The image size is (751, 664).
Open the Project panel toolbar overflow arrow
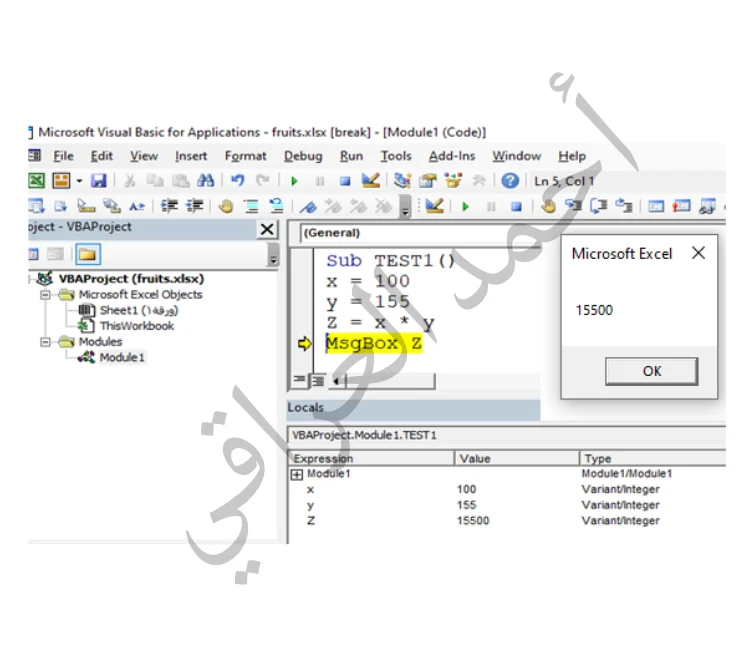(x=273, y=254)
